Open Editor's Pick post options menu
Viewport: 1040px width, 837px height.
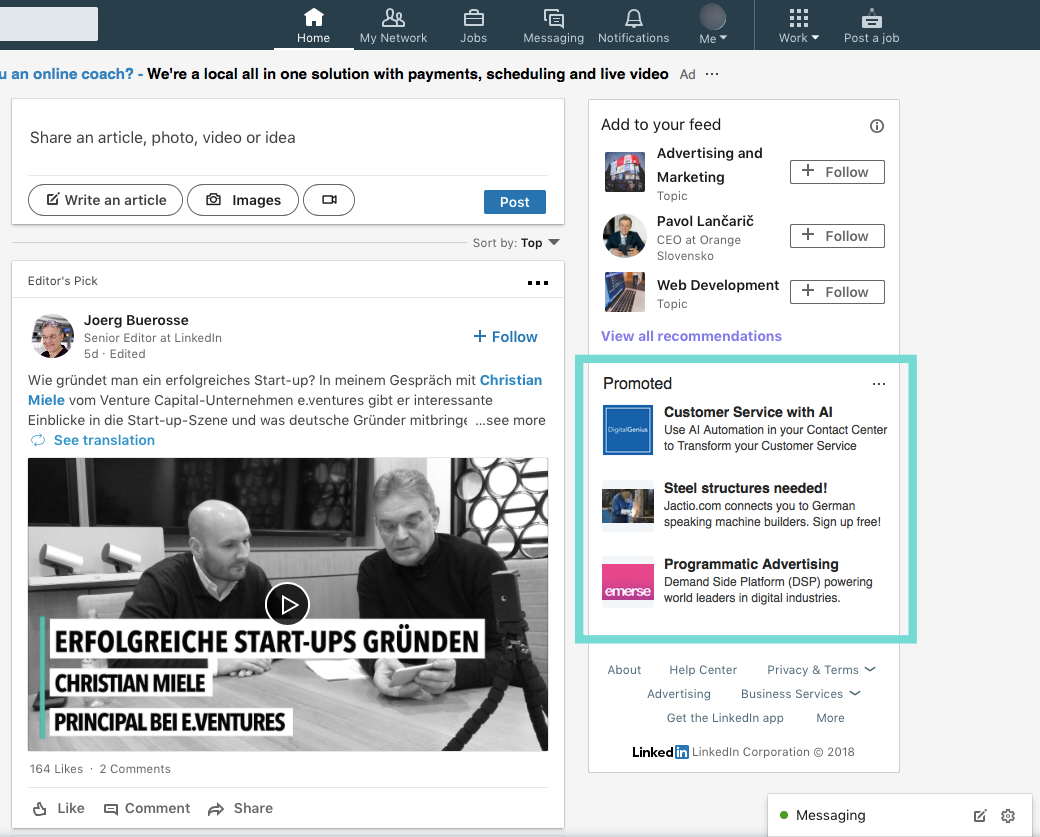tap(538, 283)
